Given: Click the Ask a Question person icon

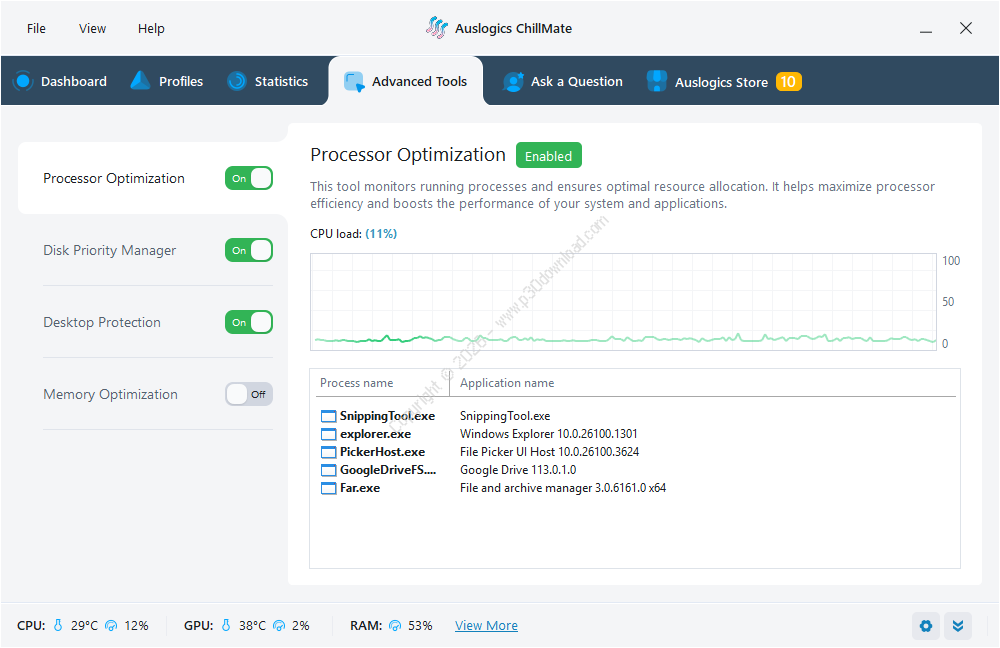Looking at the screenshot, I should click(x=513, y=82).
